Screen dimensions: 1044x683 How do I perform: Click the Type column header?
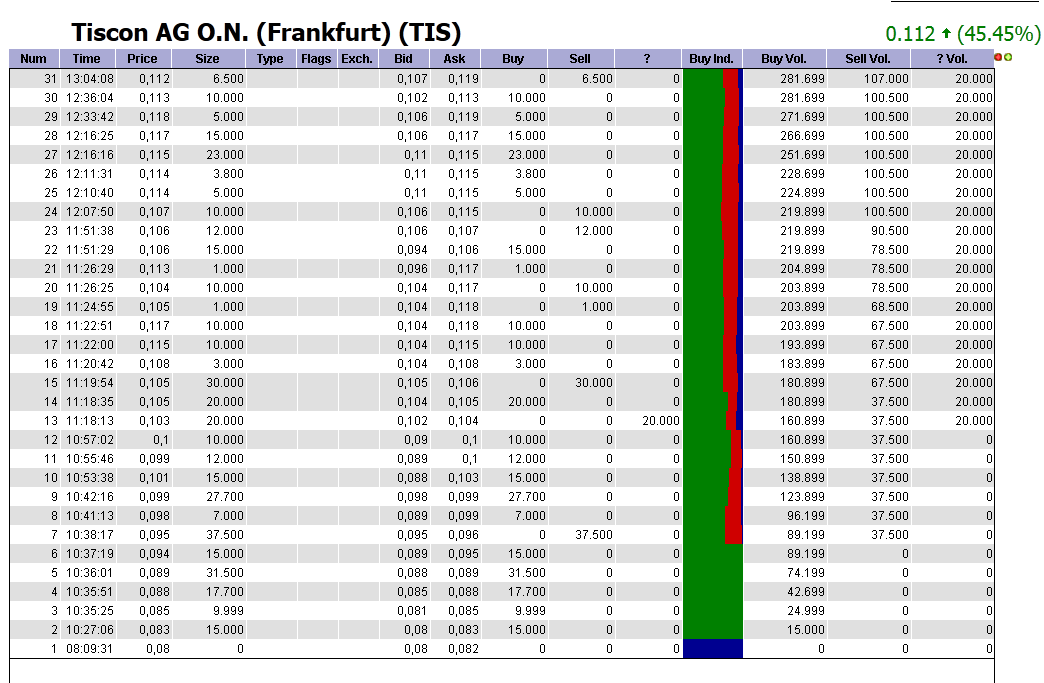tap(270, 58)
